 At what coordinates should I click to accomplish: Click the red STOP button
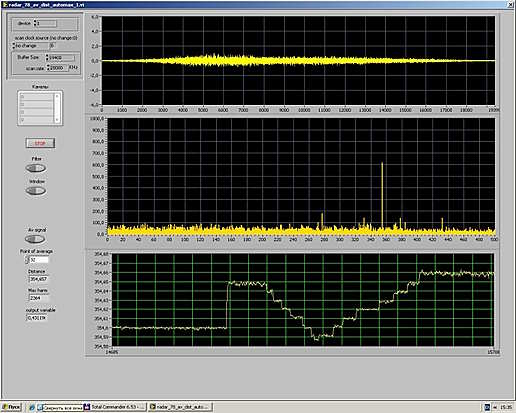[x=40, y=143]
